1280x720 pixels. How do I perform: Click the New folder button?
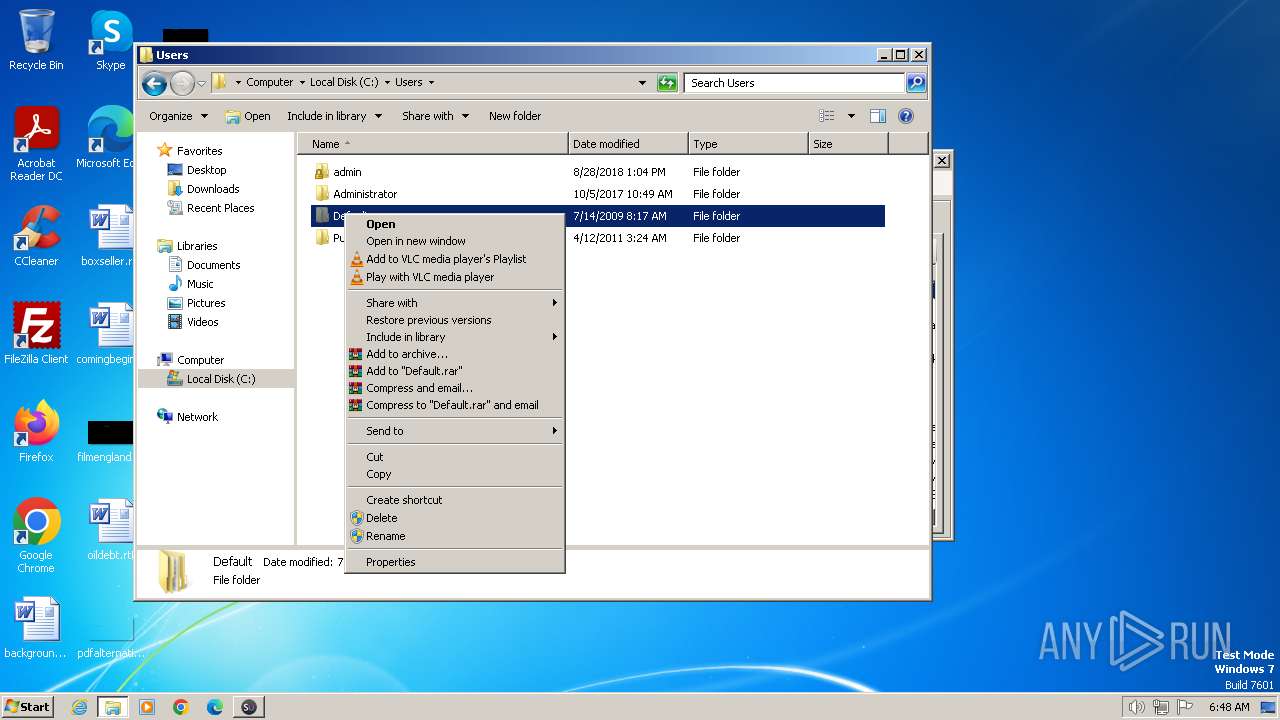click(515, 116)
